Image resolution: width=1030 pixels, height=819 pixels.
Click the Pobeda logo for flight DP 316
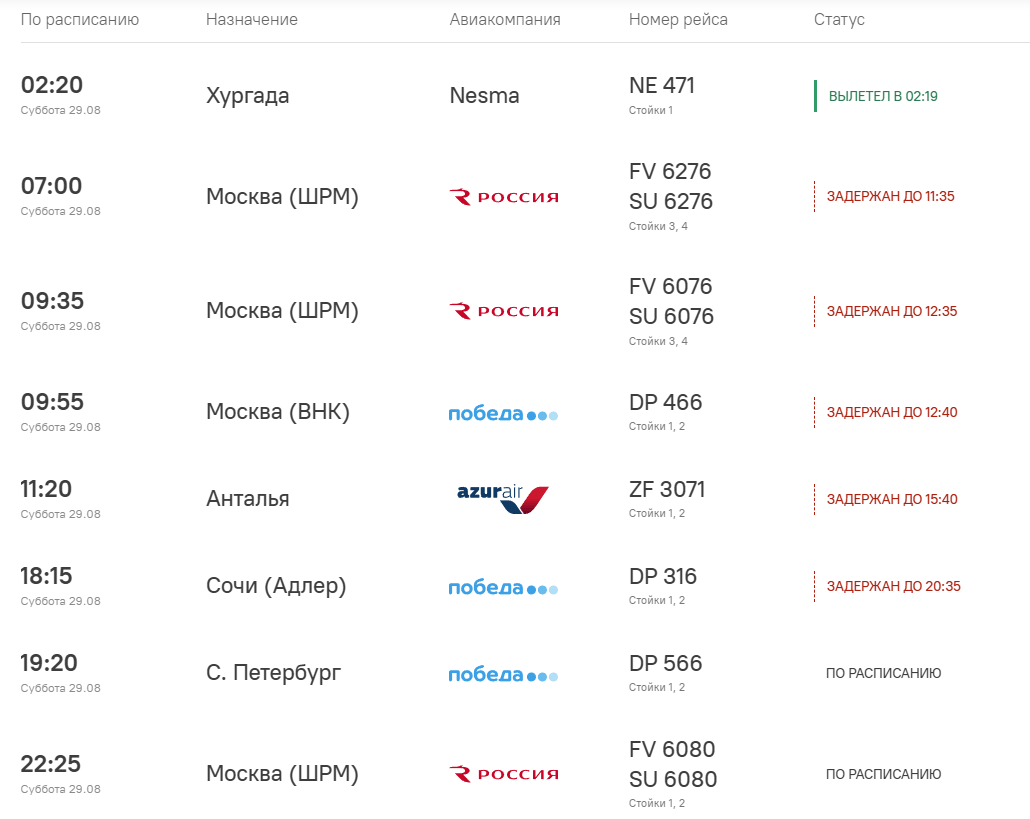(503, 588)
